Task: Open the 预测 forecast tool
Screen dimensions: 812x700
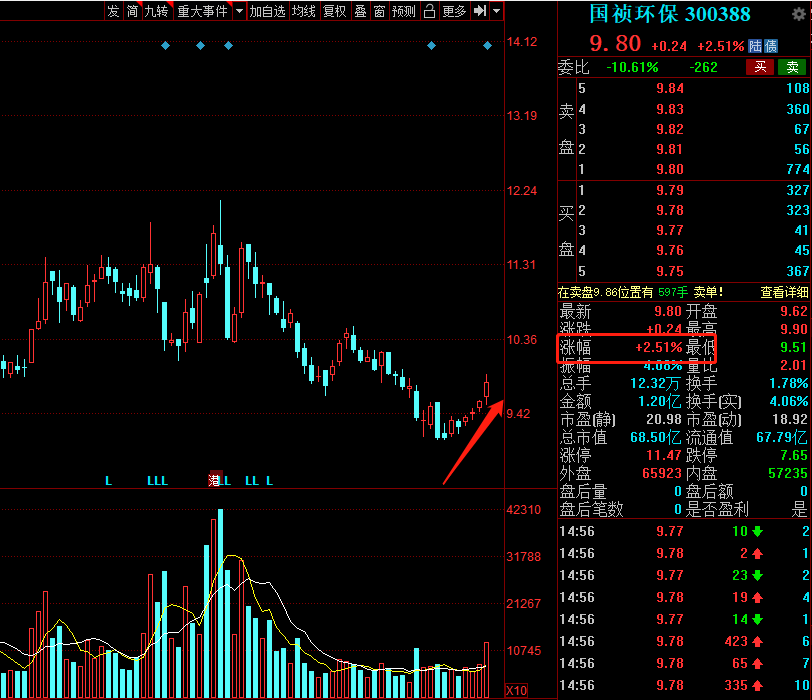Action: 404,11
